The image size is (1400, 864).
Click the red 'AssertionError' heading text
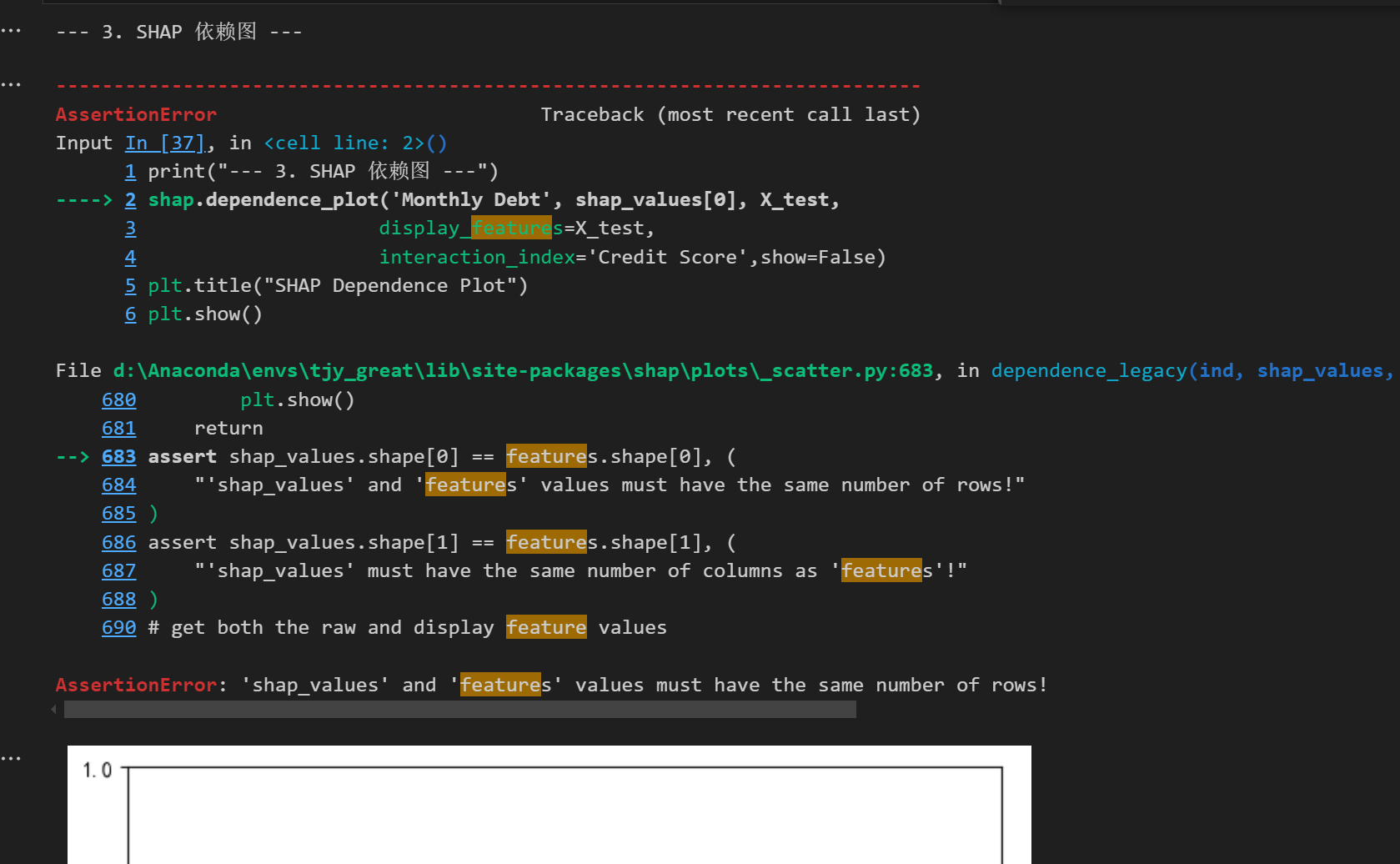(136, 115)
